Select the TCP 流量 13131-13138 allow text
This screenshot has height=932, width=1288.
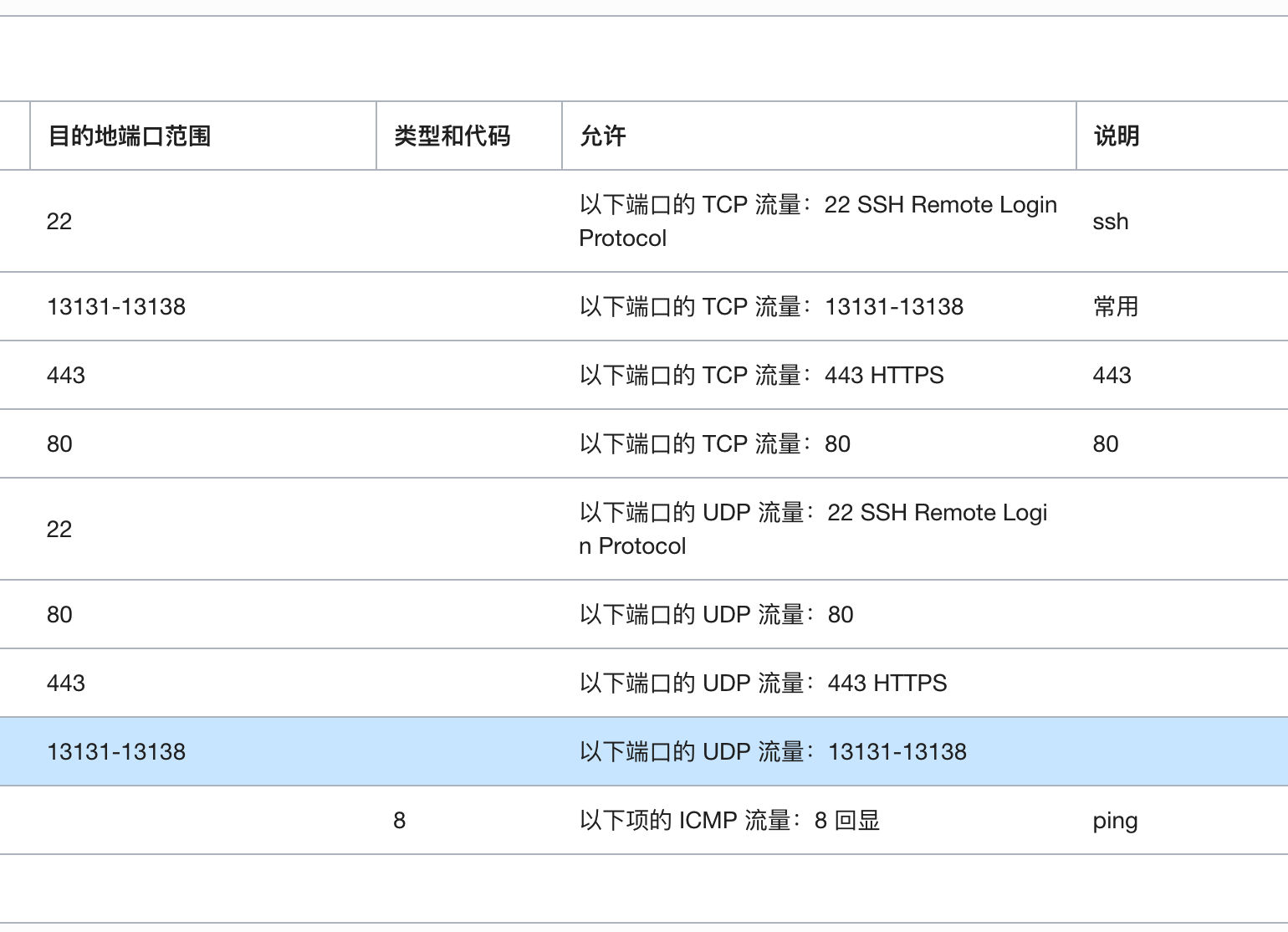pos(770,307)
